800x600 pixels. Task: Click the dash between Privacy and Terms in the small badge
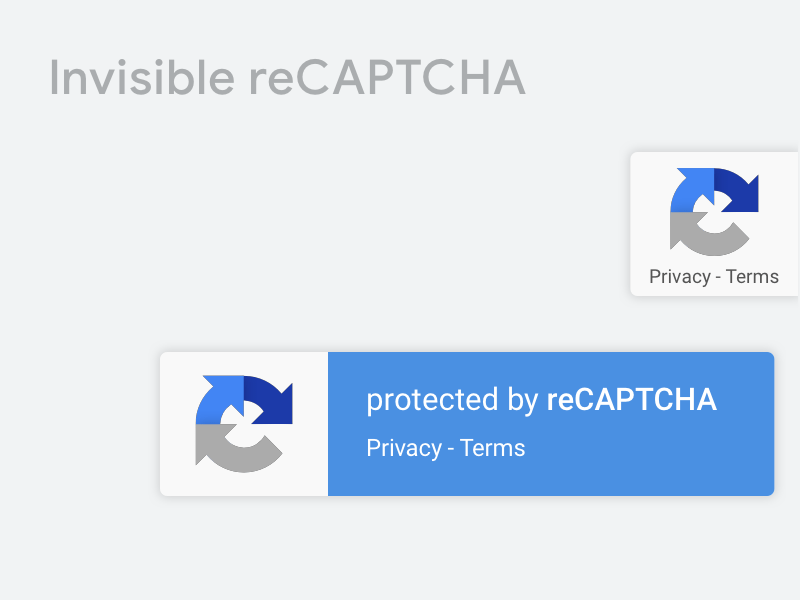coord(718,278)
